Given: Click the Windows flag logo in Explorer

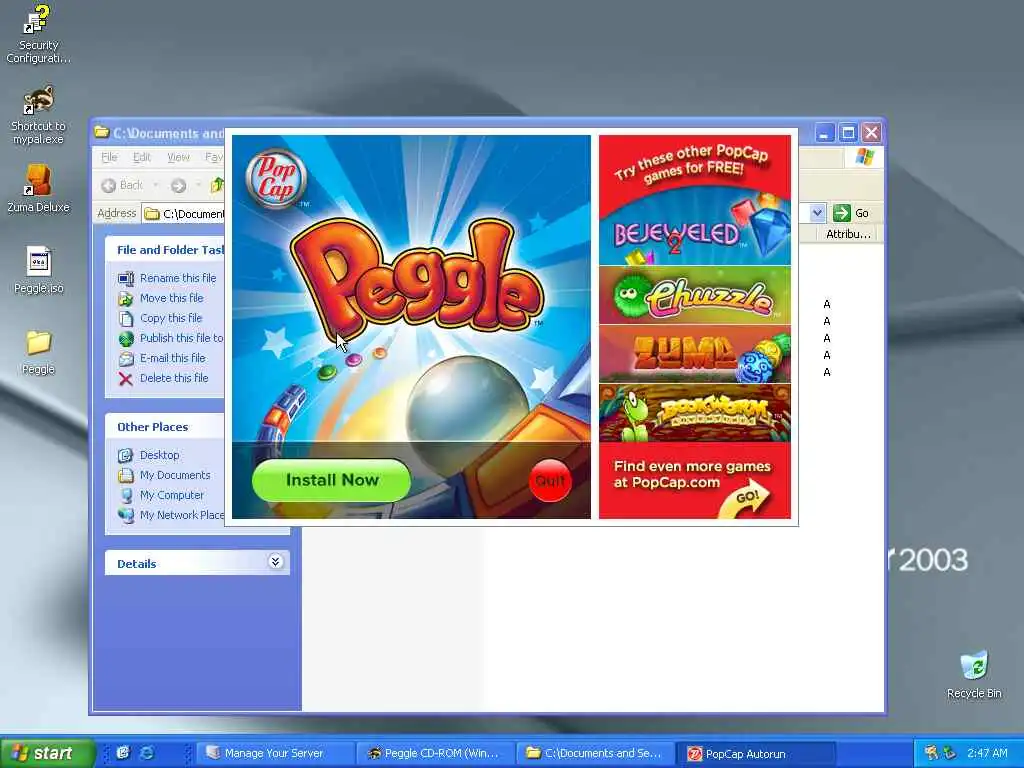Looking at the screenshot, I should pos(864,157).
